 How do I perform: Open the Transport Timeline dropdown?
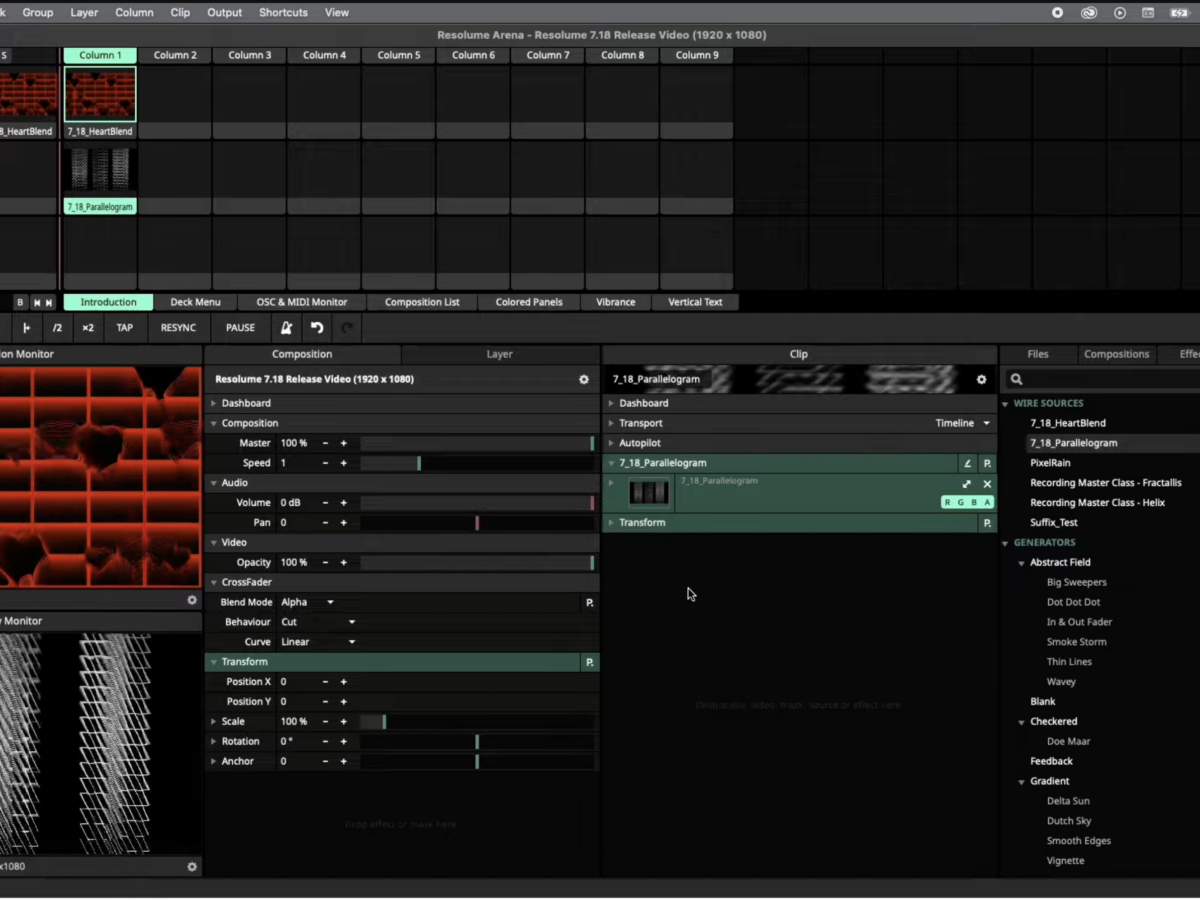[962, 423]
